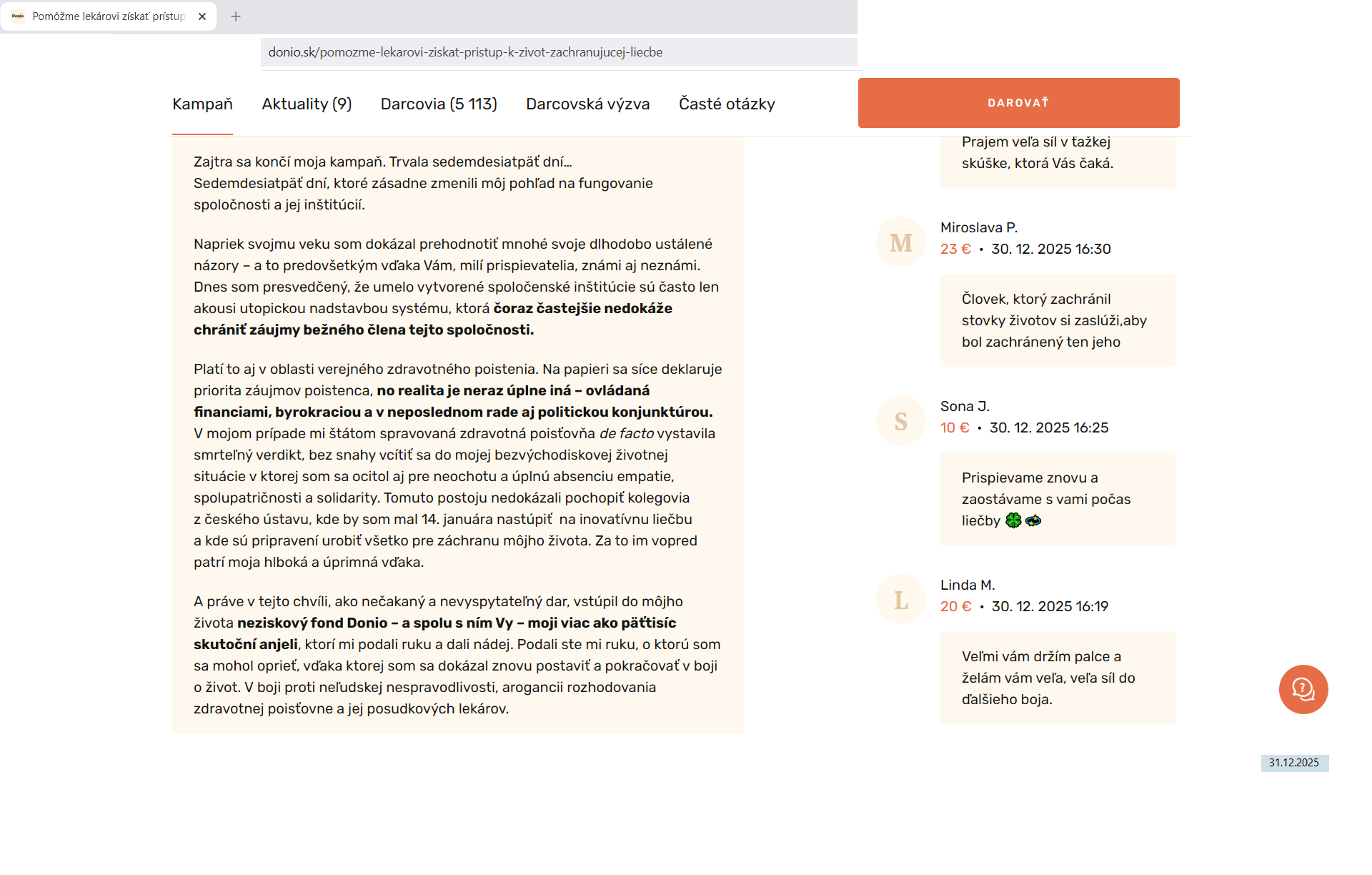The height and width of the screenshot is (875, 1372).
Task: Click Linda M.'s comment box
Action: coord(1058,678)
